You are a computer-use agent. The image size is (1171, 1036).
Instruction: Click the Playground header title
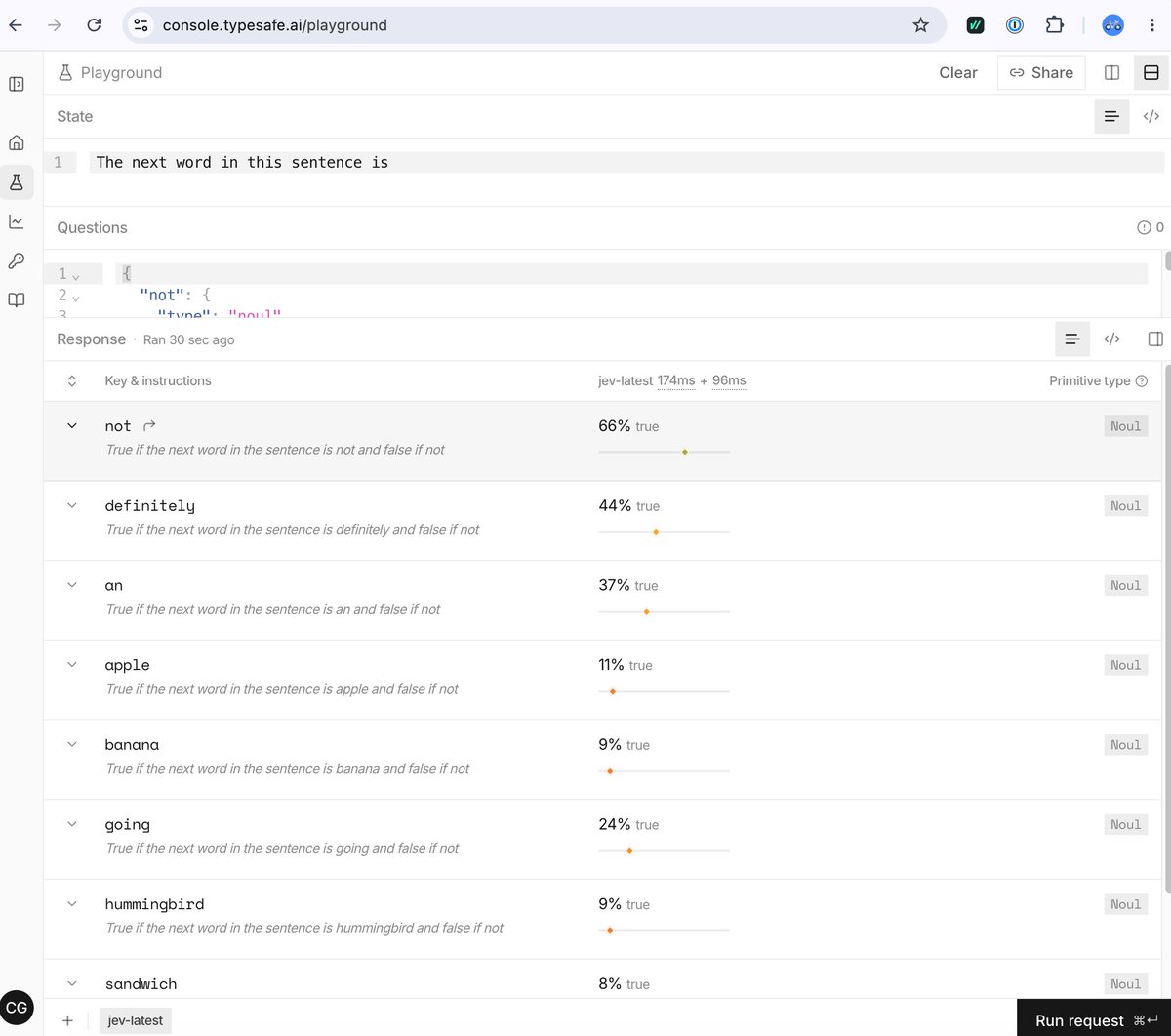[x=121, y=72]
